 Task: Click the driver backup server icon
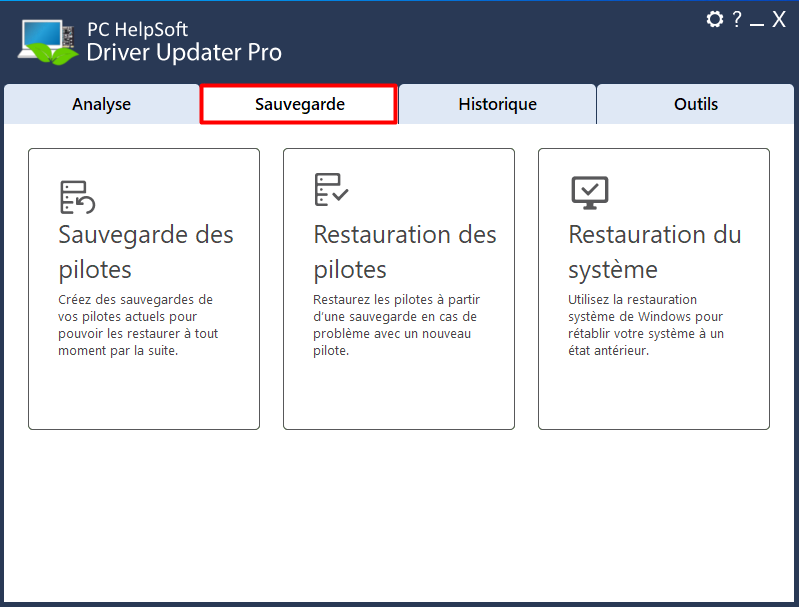pos(77,197)
